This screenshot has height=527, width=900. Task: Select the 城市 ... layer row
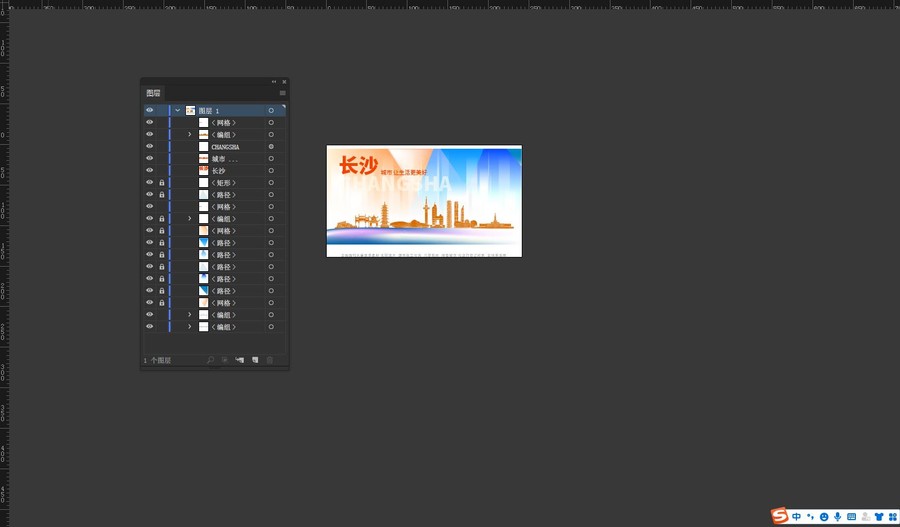click(x=214, y=158)
